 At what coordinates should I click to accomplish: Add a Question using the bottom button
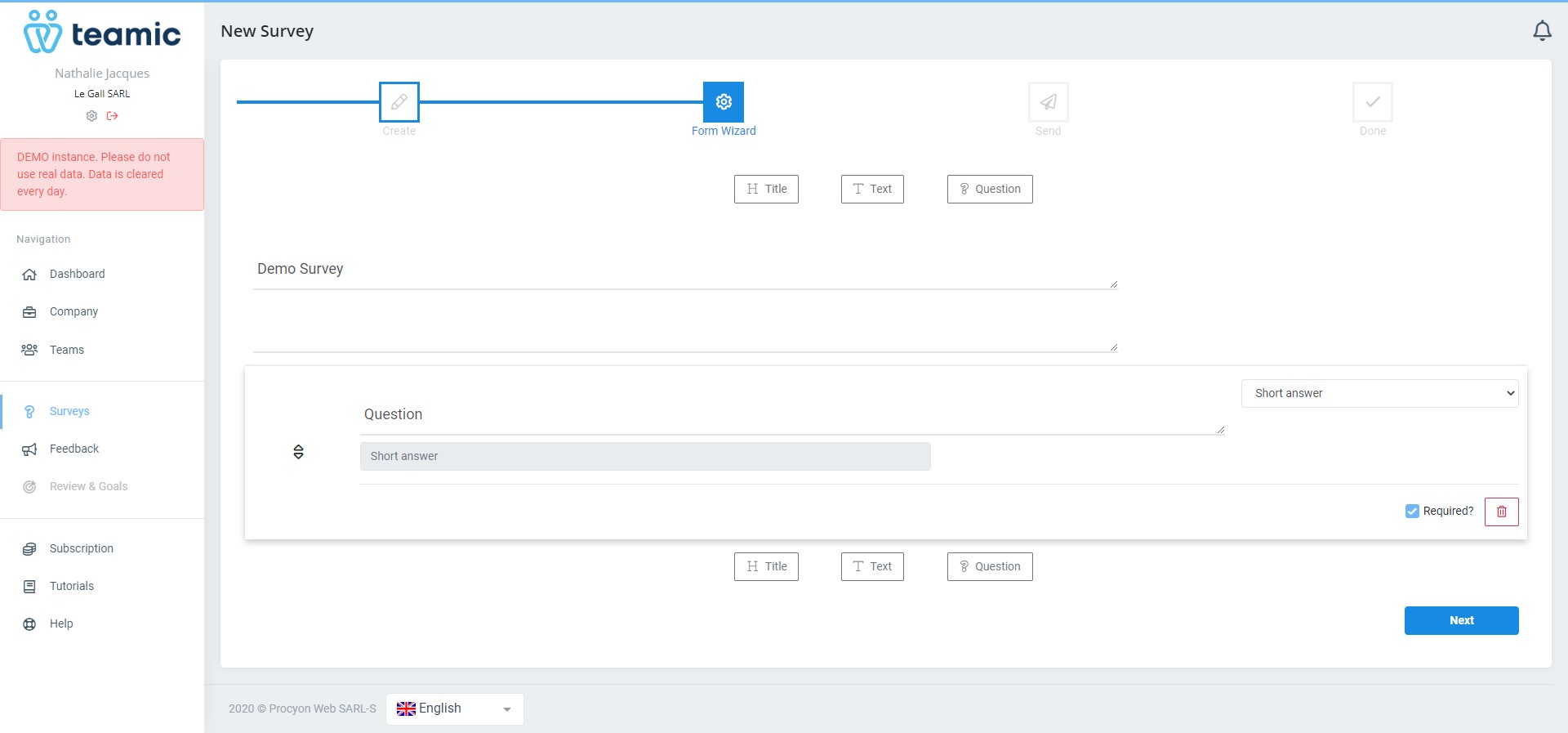[990, 566]
